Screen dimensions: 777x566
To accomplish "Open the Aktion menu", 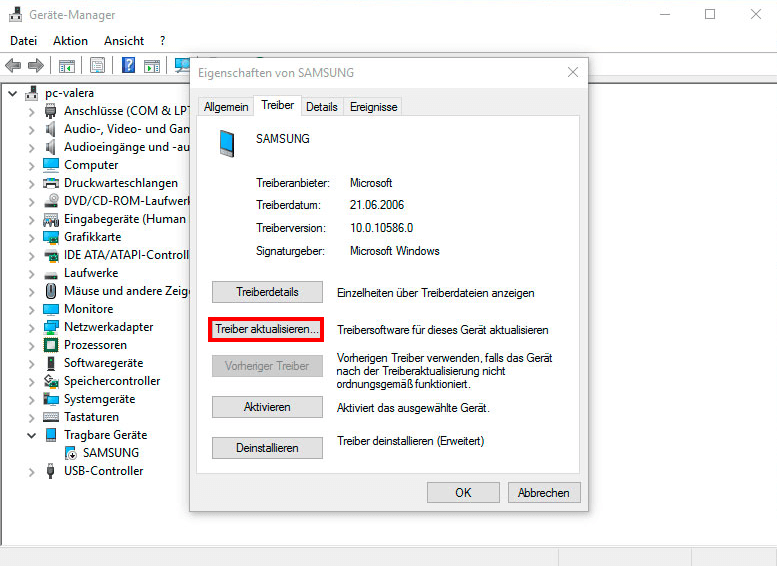I will (x=70, y=41).
